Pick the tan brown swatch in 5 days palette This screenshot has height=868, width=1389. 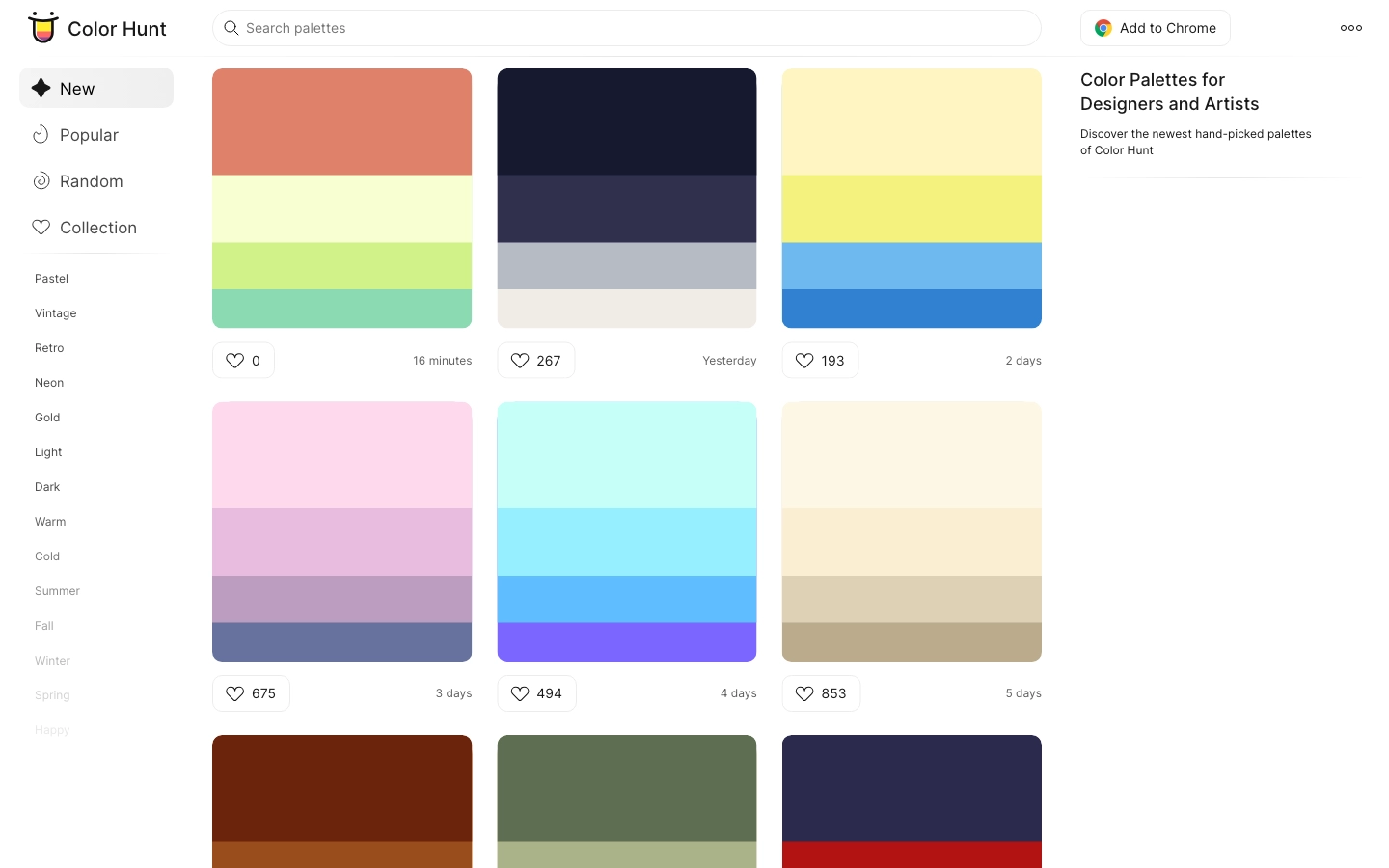912,641
